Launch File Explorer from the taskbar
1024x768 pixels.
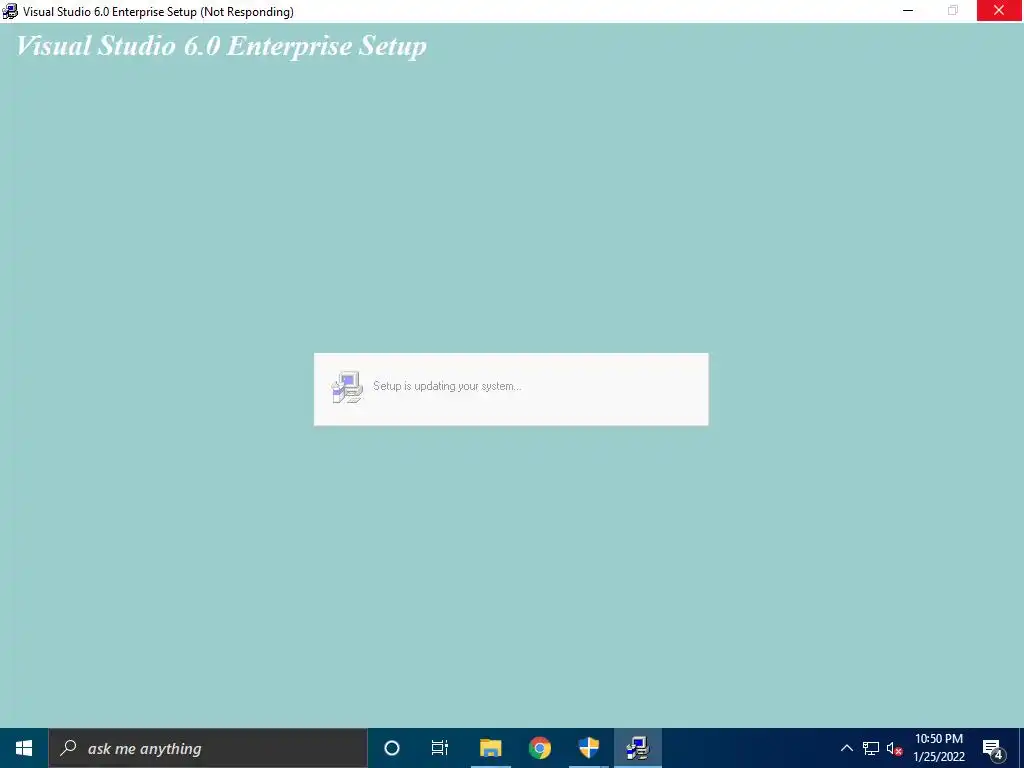tap(490, 748)
